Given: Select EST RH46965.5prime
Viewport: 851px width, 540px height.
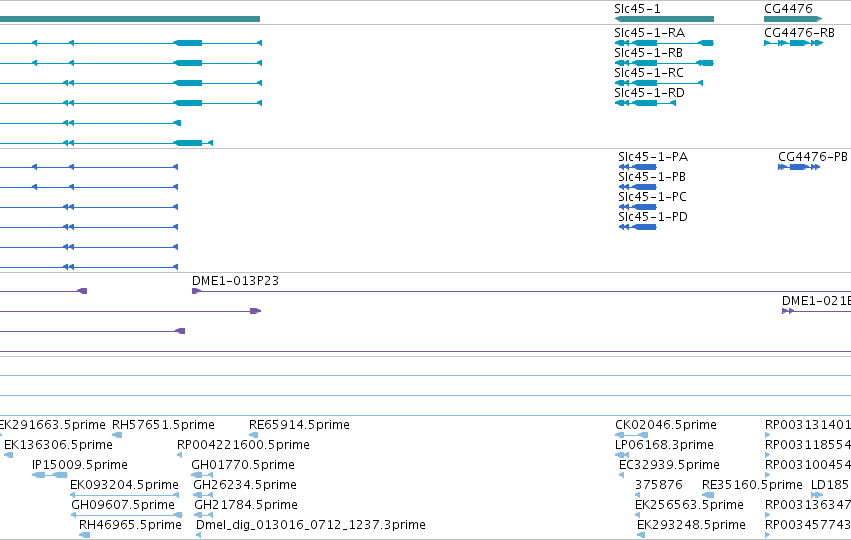Looking at the screenshot, I should click(130, 525).
